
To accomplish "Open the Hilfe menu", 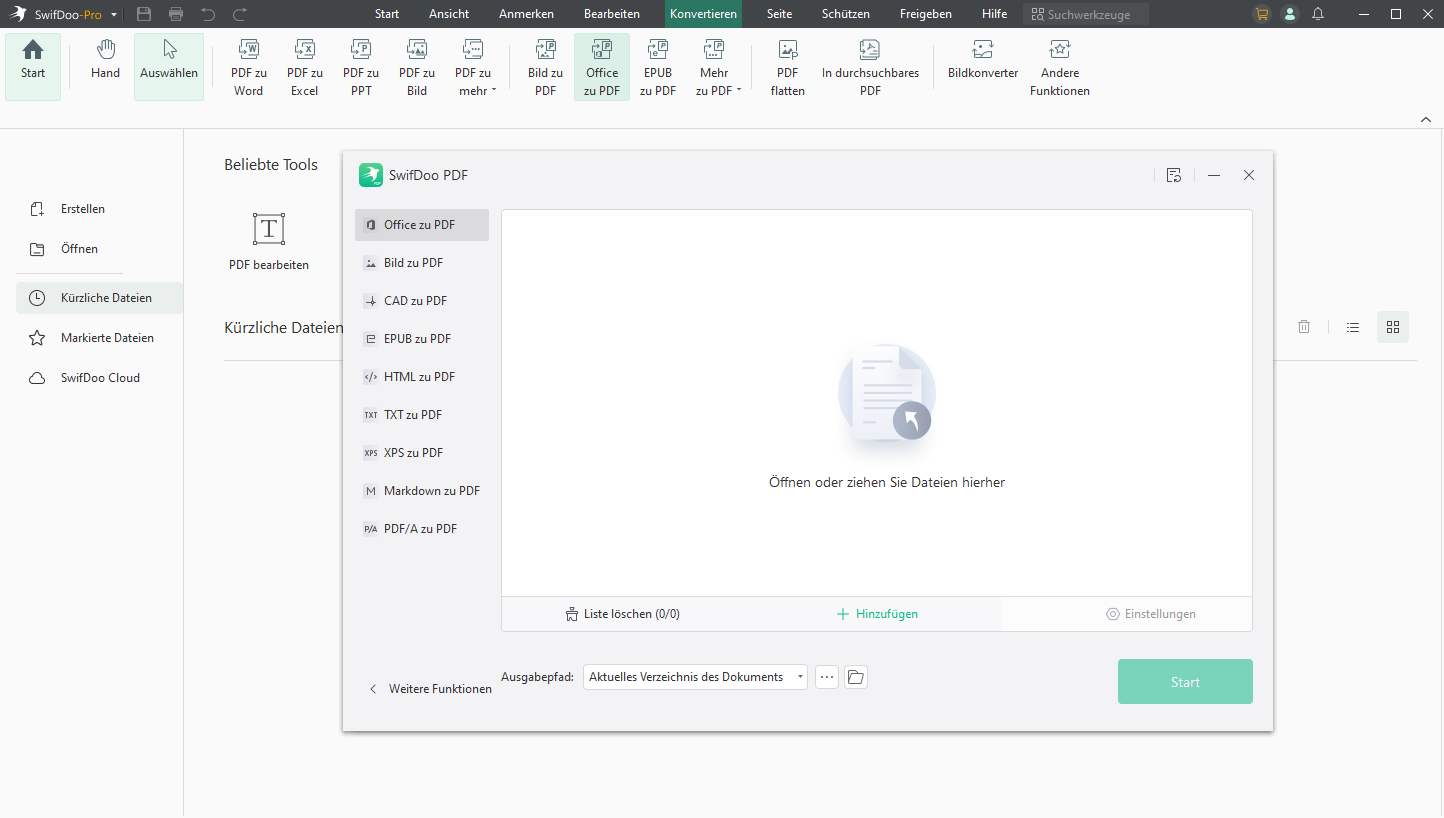I will pos(994,14).
